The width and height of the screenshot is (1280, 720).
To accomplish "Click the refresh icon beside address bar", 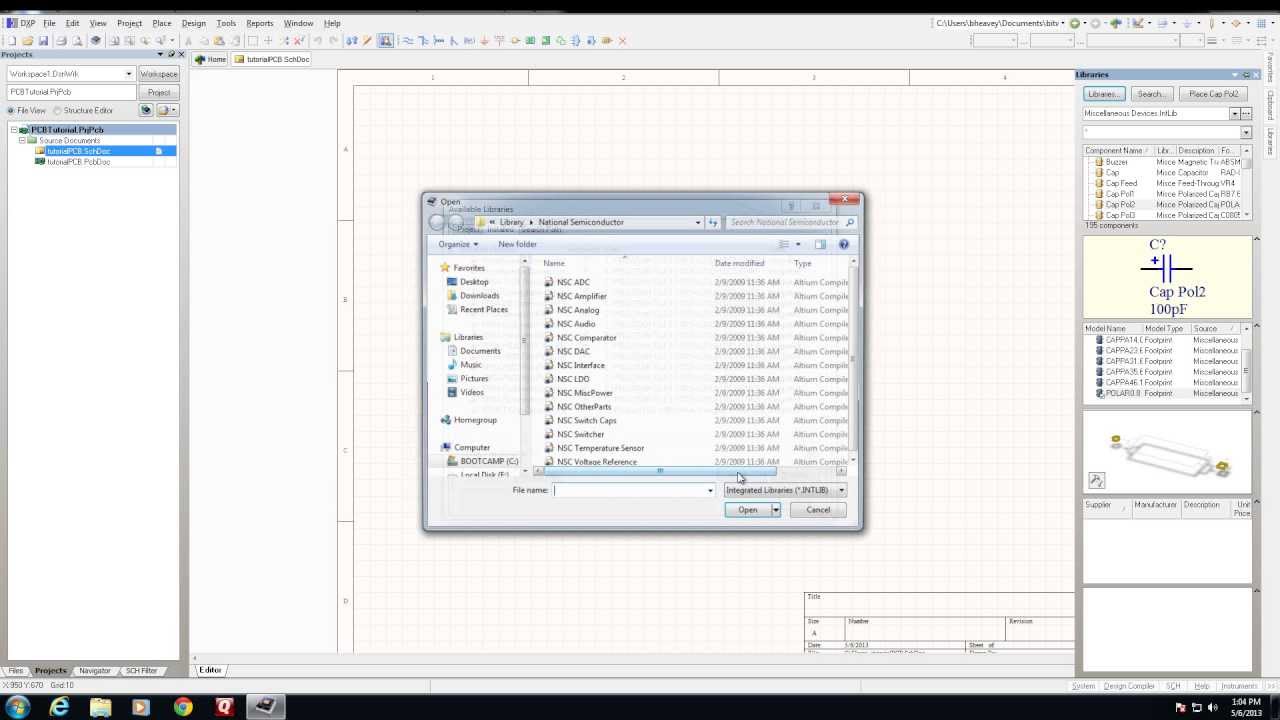I will [x=713, y=222].
